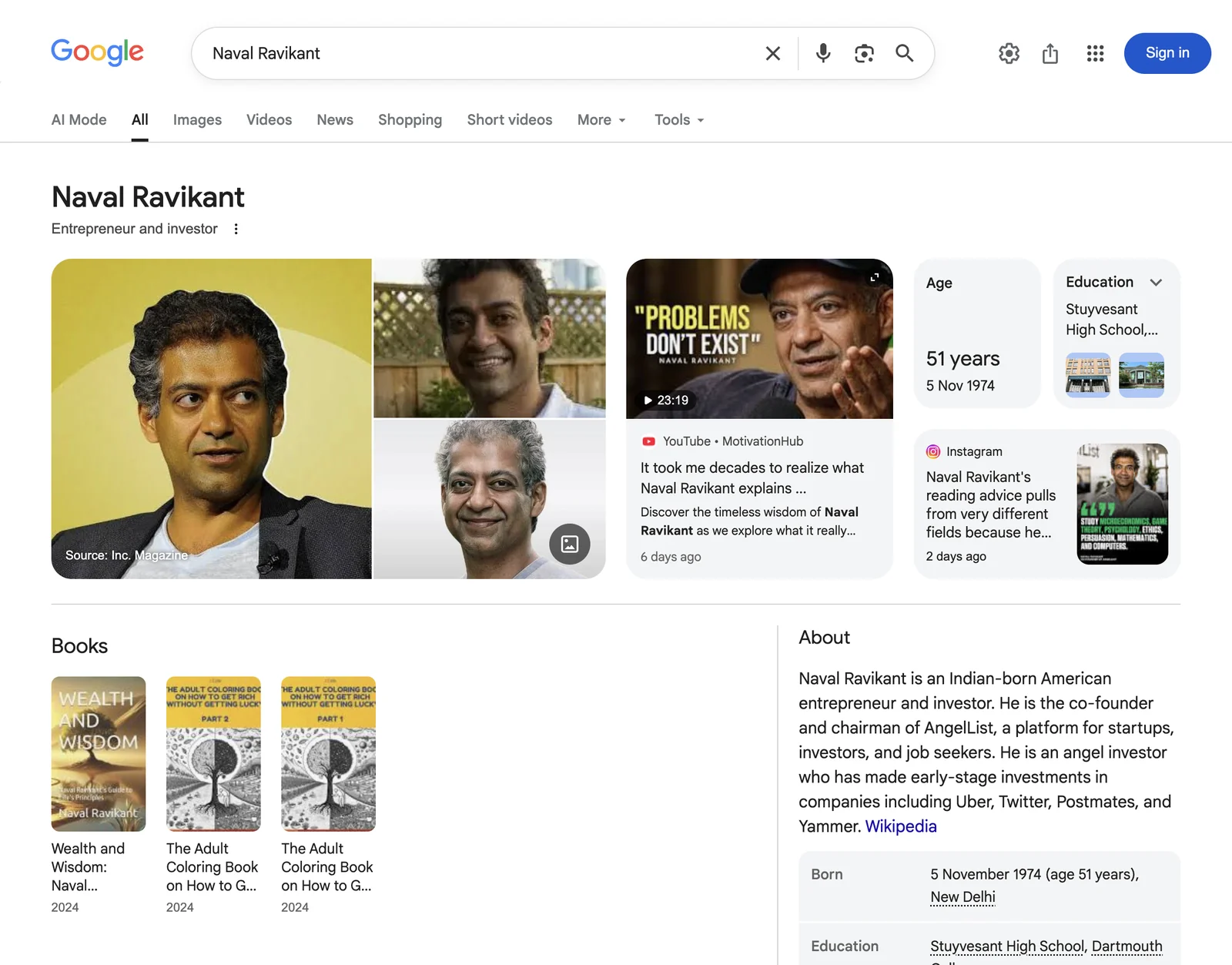Viewport: 1232px width, 965px height.
Task: Open the Videos tab
Action: click(269, 119)
